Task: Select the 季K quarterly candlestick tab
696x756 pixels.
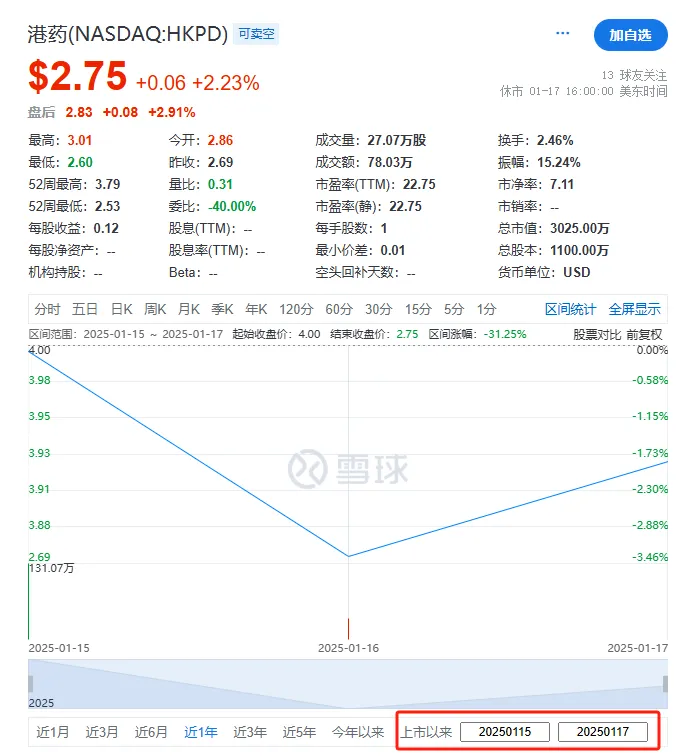Action: [x=222, y=309]
